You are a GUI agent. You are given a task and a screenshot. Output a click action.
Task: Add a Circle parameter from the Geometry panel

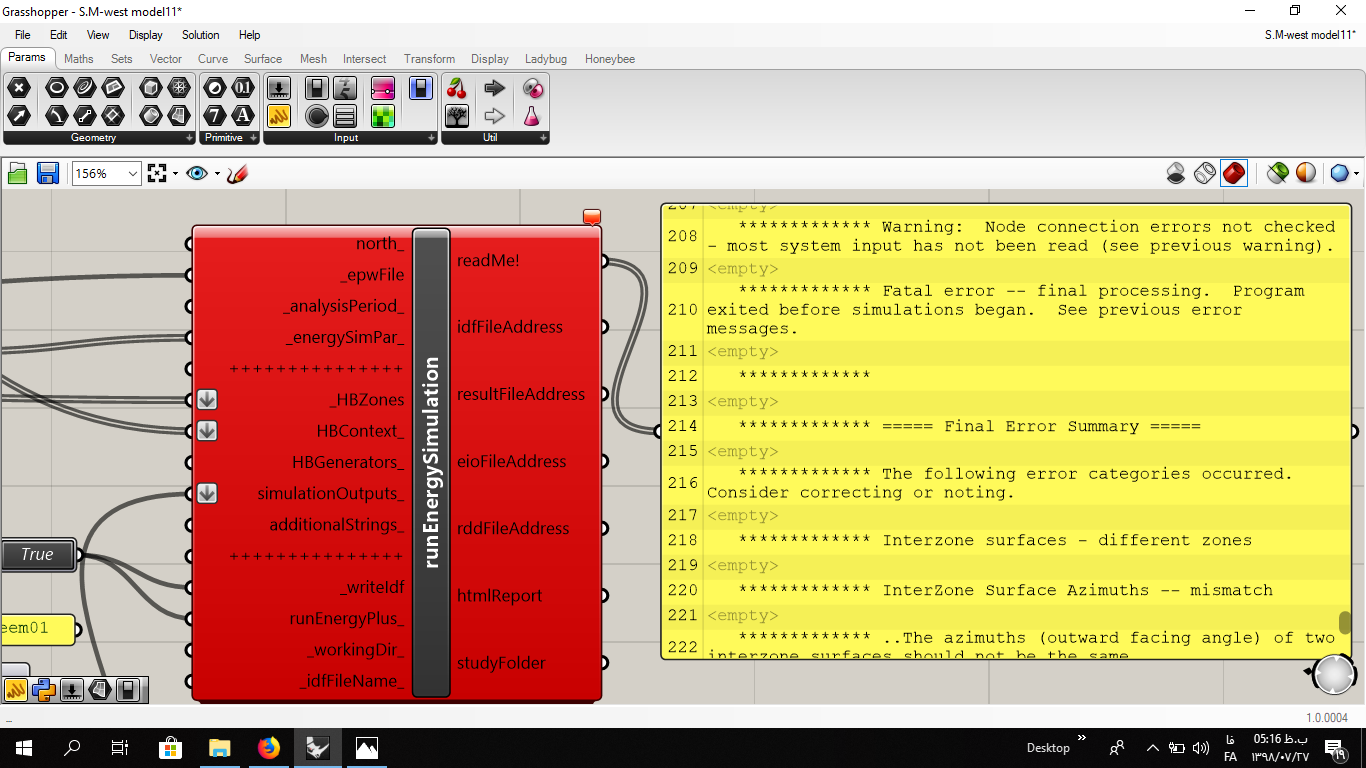tap(56, 88)
